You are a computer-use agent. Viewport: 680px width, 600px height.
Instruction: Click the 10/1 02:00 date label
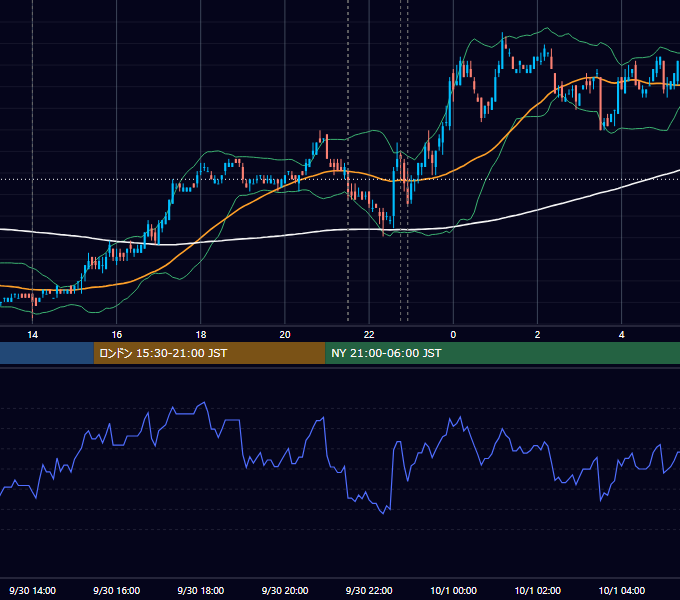tap(538, 590)
